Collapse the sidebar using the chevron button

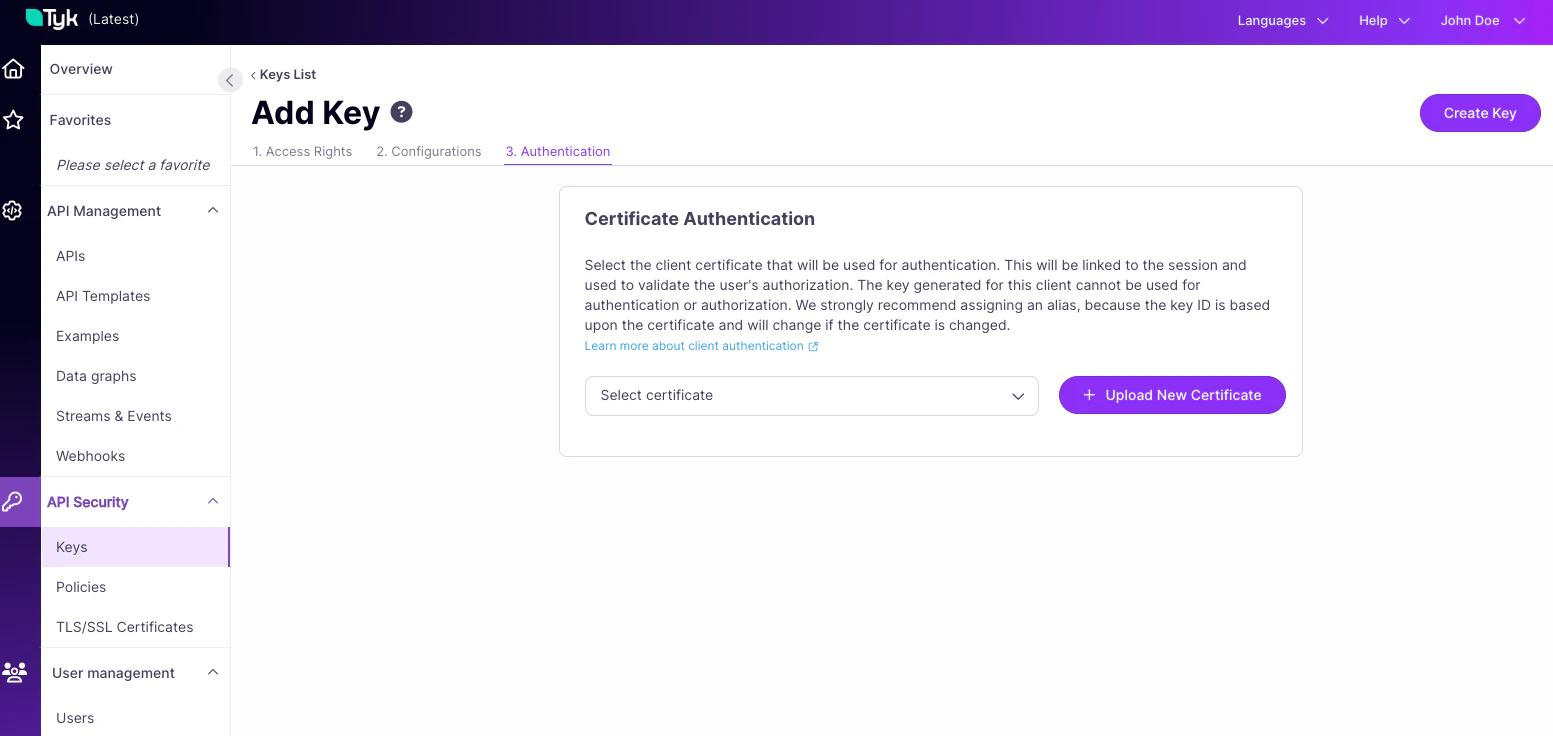pyautogui.click(x=230, y=79)
